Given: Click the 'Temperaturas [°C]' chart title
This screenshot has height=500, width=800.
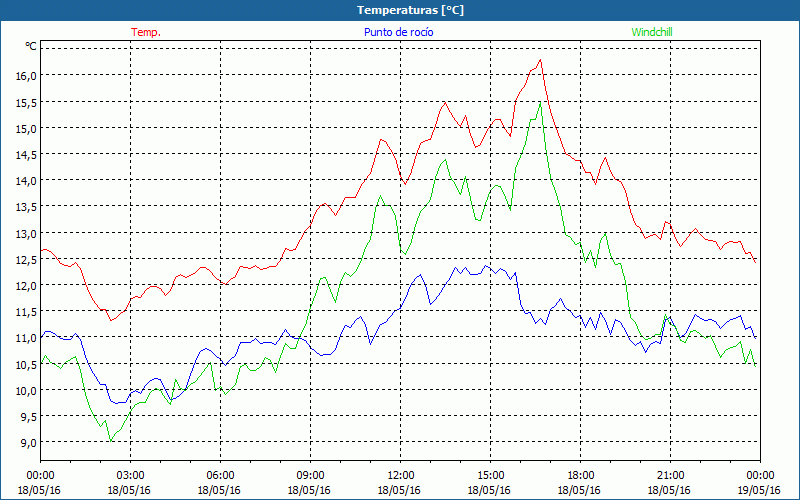Looking at the screenshot, I should click(410, 10).
